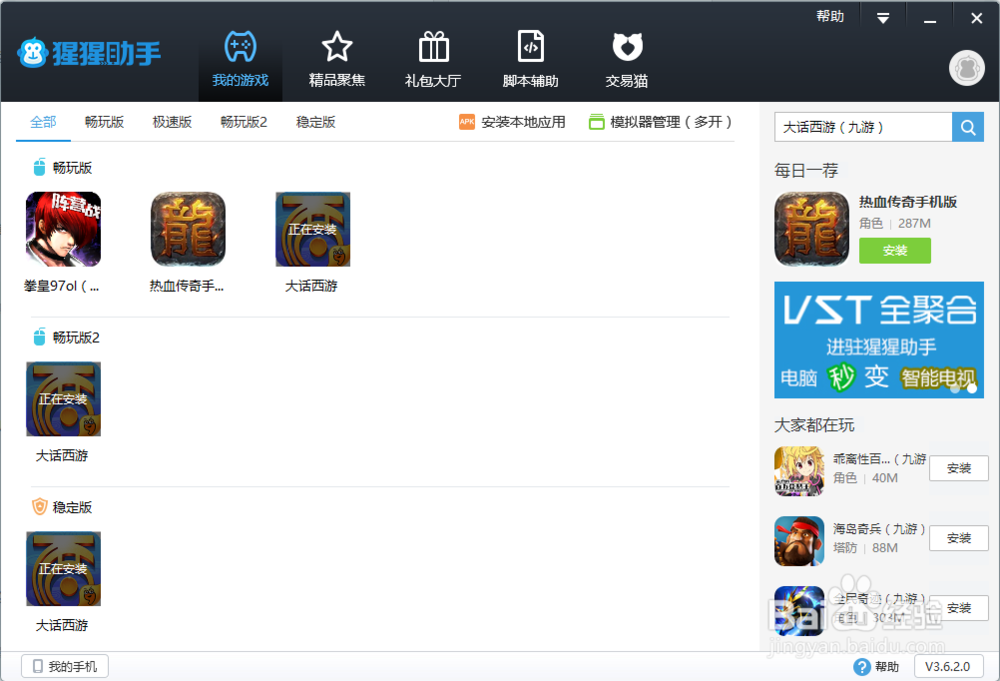This screenshot has height=681, width=1000.
Task: Click the orange APK icon
Action: click(467, 122)
